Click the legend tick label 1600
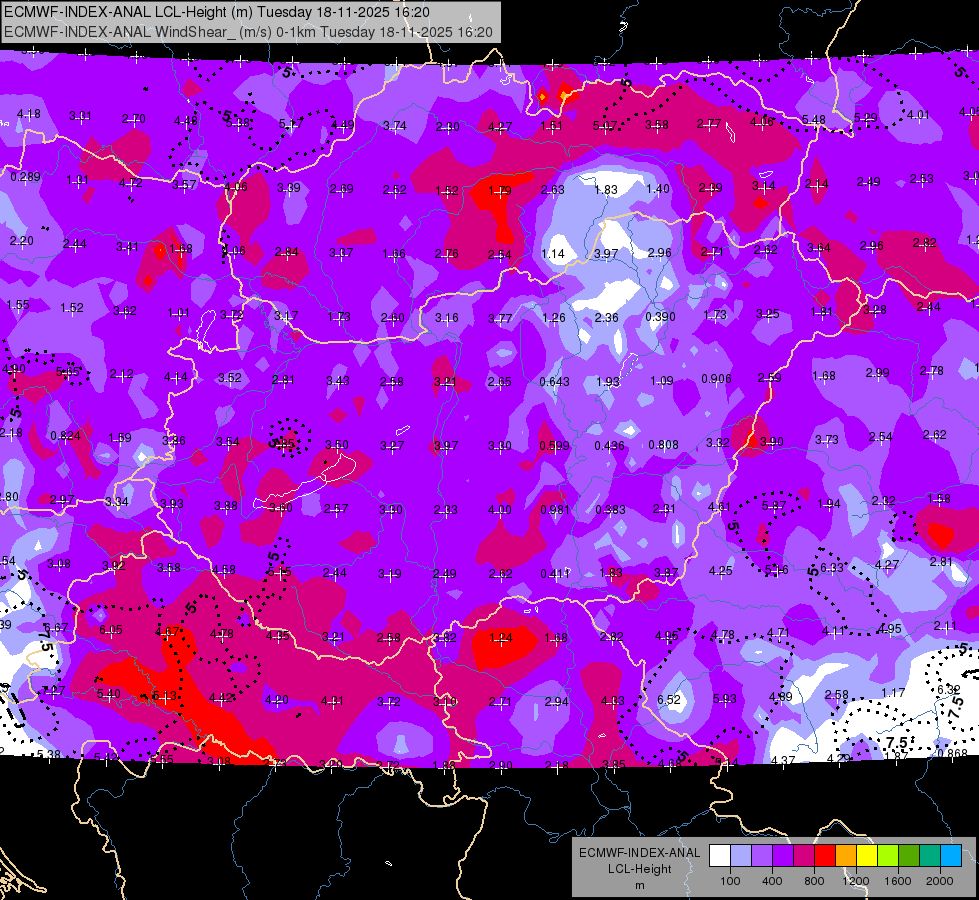 898,881
